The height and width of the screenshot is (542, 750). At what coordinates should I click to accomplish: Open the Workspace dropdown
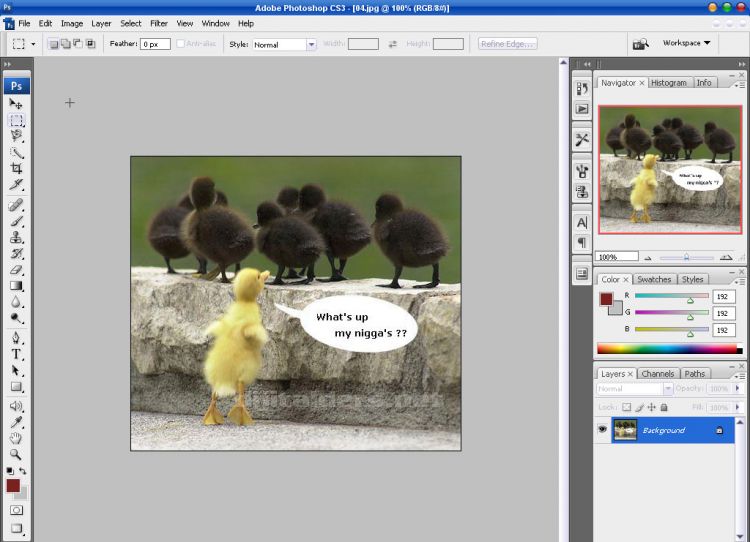tap(686, 43)
